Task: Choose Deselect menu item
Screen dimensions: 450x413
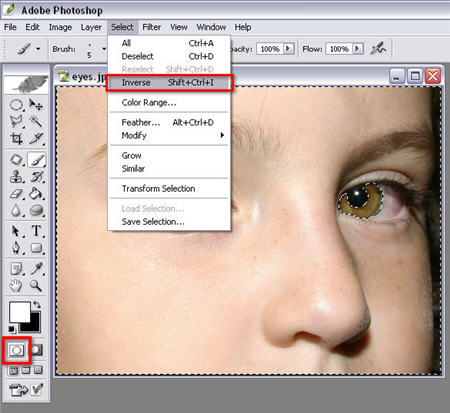Action: [169, 56]
